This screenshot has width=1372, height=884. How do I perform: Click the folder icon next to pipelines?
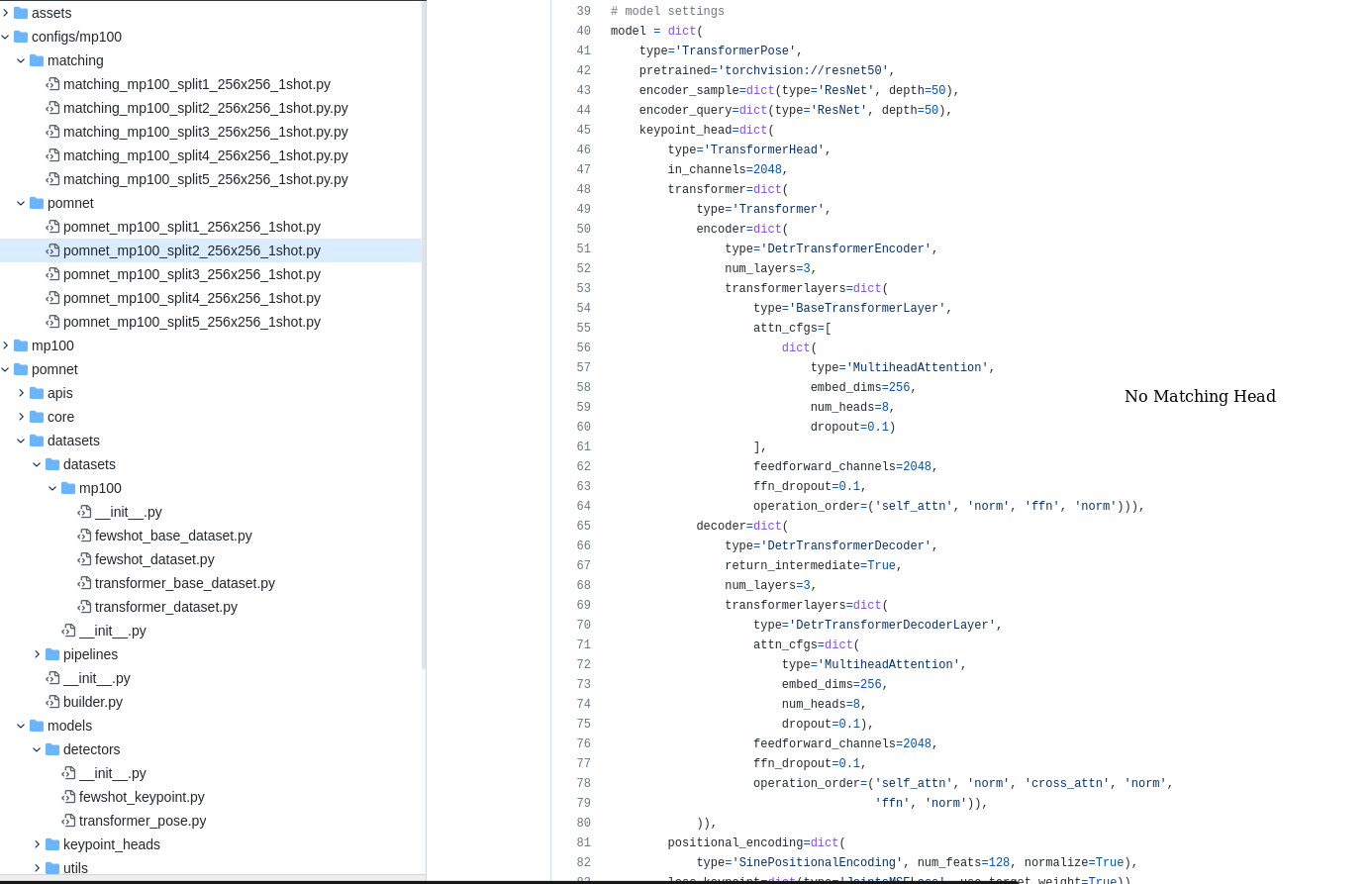click(51, 654)
